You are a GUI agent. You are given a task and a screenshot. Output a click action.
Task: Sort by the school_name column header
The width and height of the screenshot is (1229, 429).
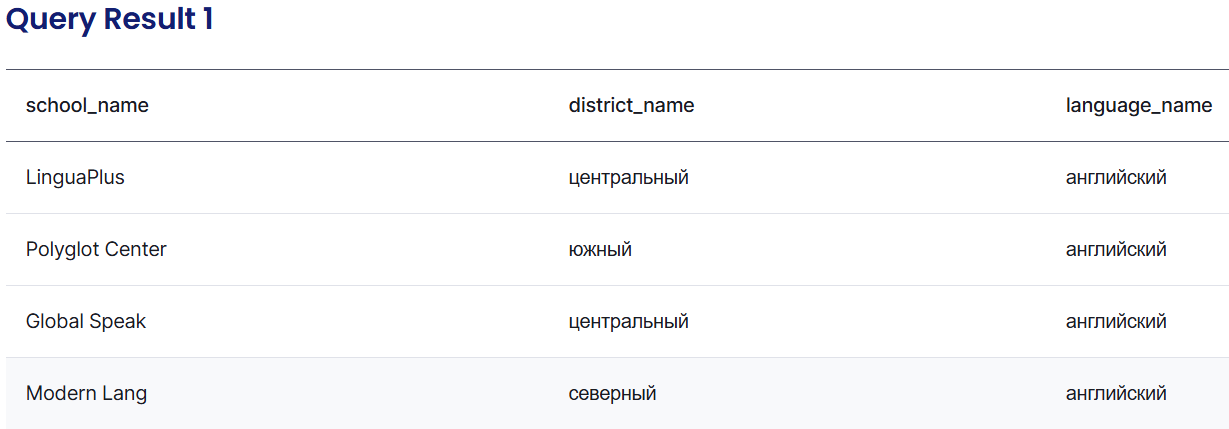(x=87, y=105)
